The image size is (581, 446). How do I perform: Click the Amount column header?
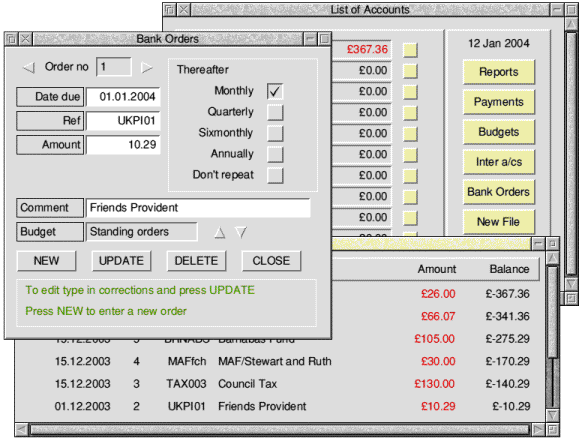[x=437, y=269]
